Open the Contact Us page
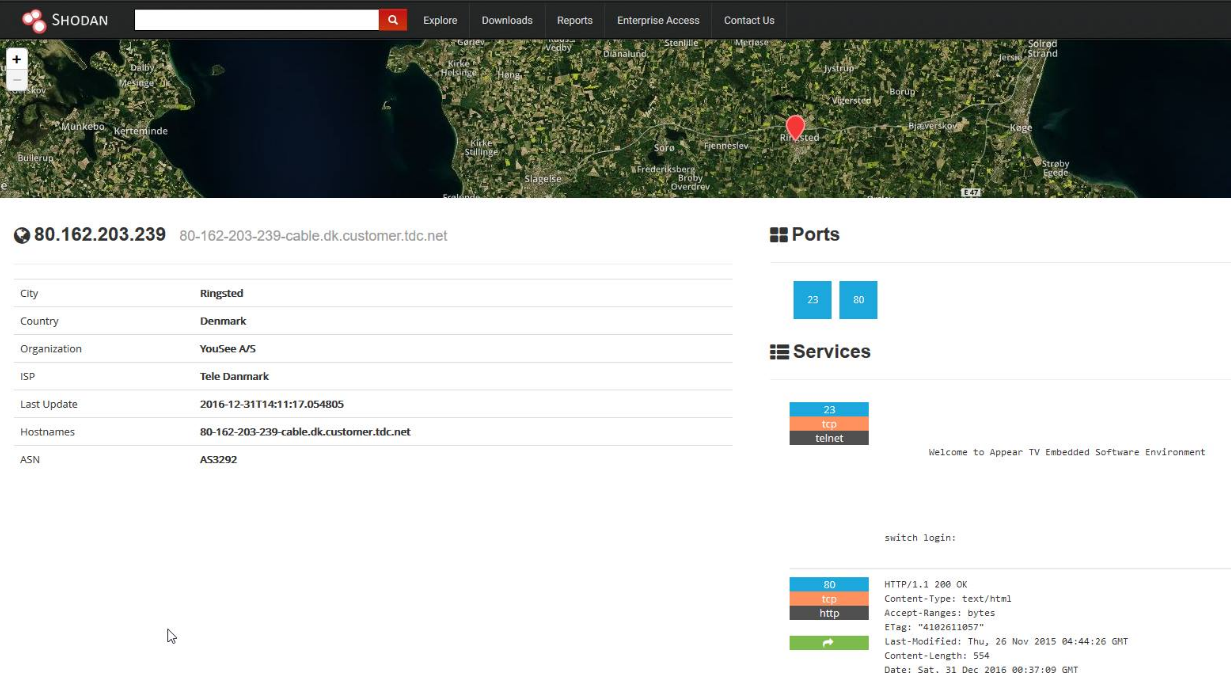The height and width of the screenshot is (673, 1231). [x=749, y=20]
